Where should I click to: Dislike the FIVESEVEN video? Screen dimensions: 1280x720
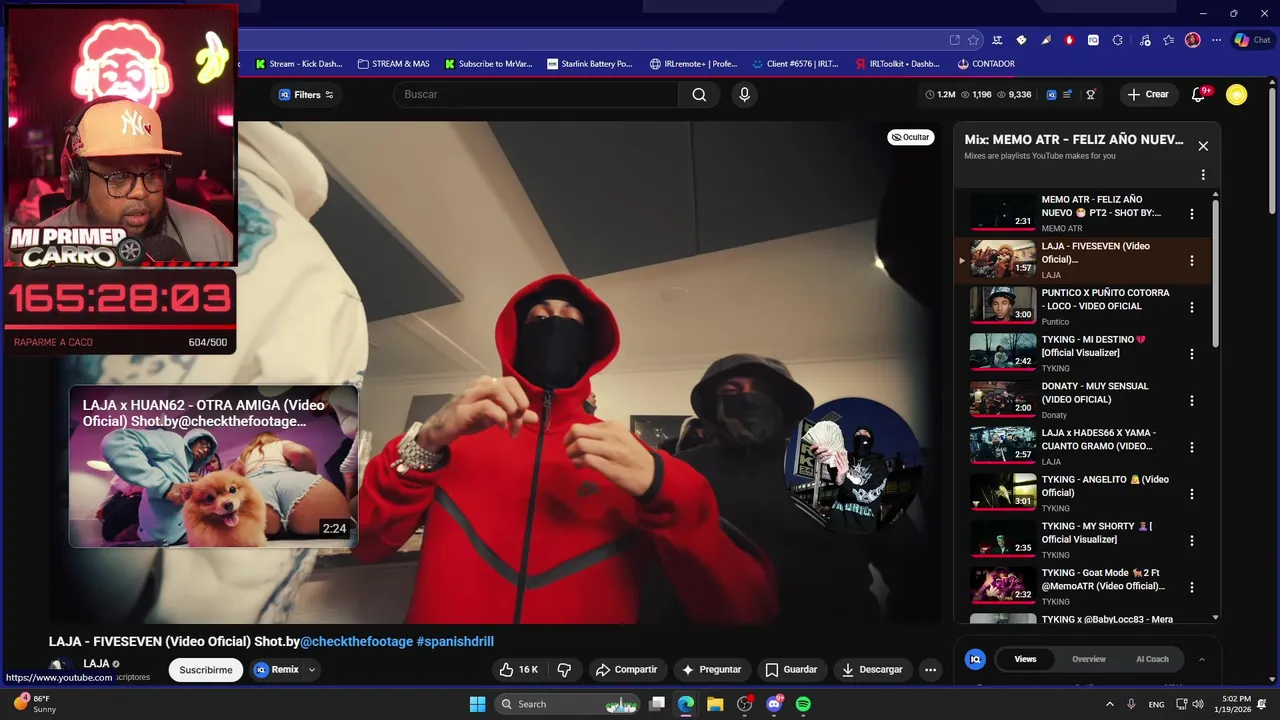(564, 670)
